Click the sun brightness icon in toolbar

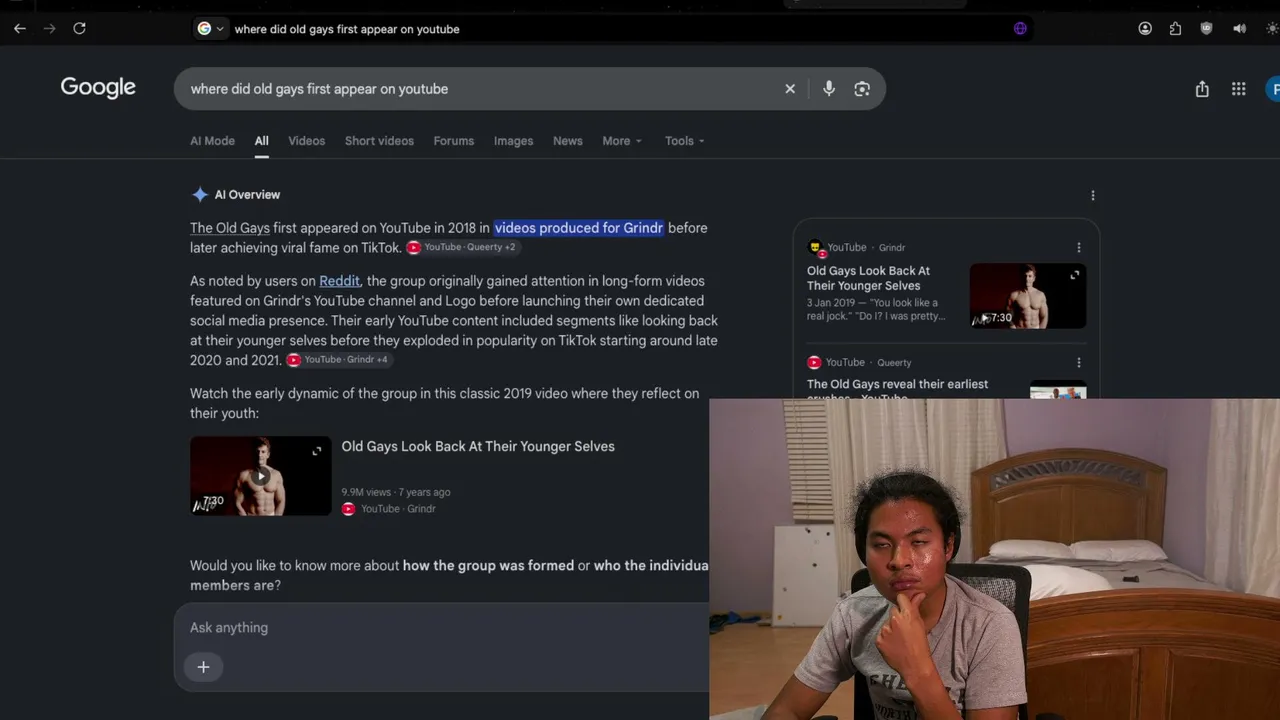[x=1272, y=29]
